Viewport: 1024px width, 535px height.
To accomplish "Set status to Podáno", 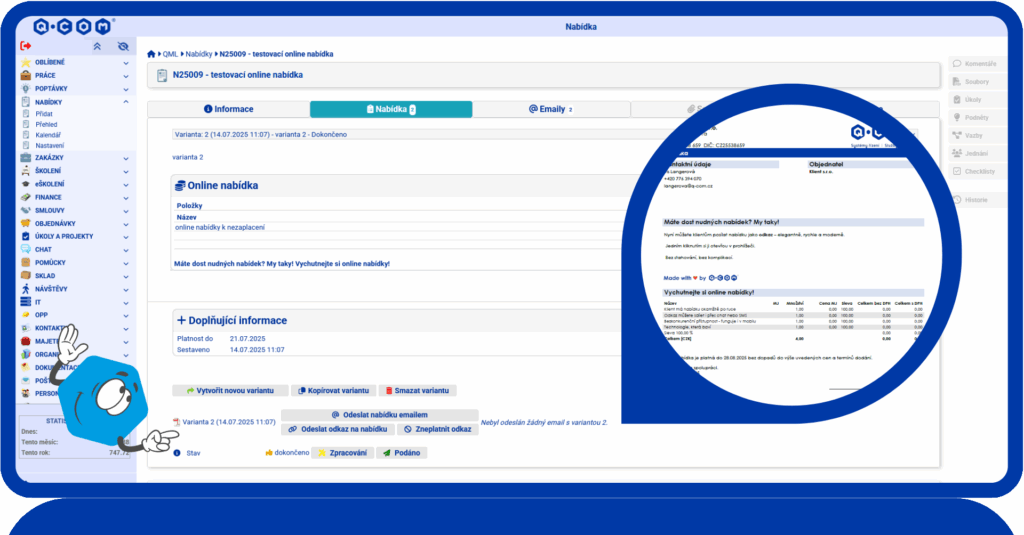I will [401, 453].
